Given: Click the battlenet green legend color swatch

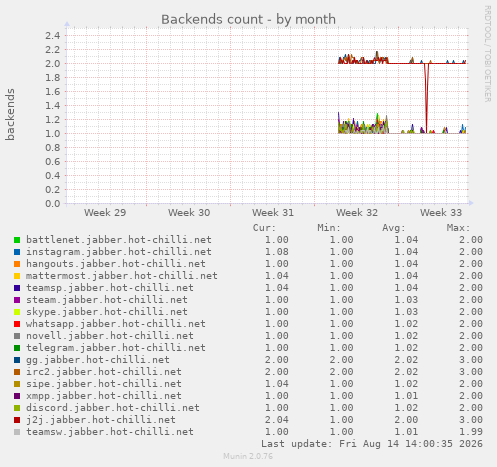Looking at the screenshot, I should tap(17, 240).
